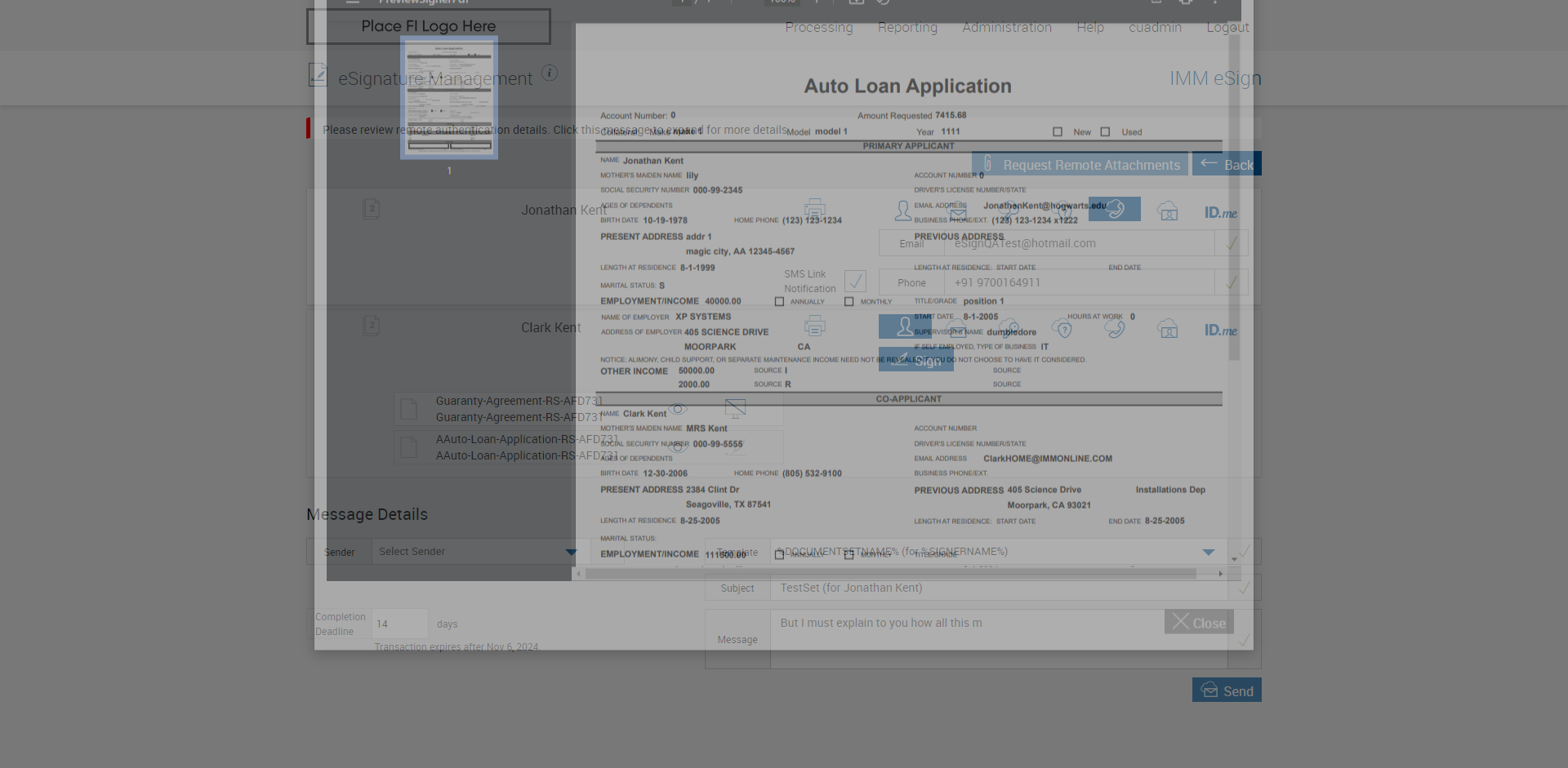Tick the primary applicant's MONTHLY checkbox
The height and width of the screenshot is (768, 1568).
[849, 301]
